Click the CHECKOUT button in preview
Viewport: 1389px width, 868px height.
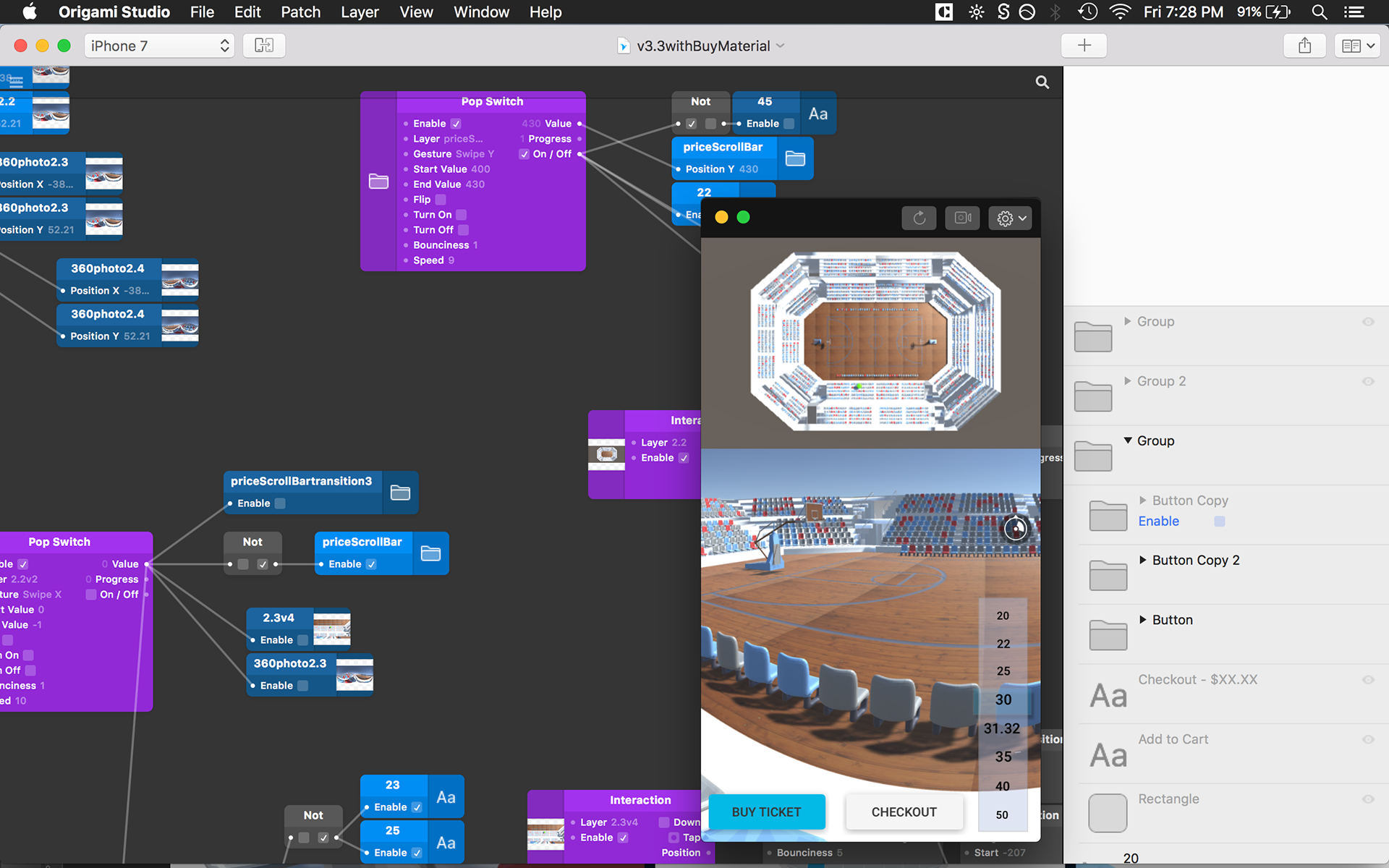pos(904,812)
